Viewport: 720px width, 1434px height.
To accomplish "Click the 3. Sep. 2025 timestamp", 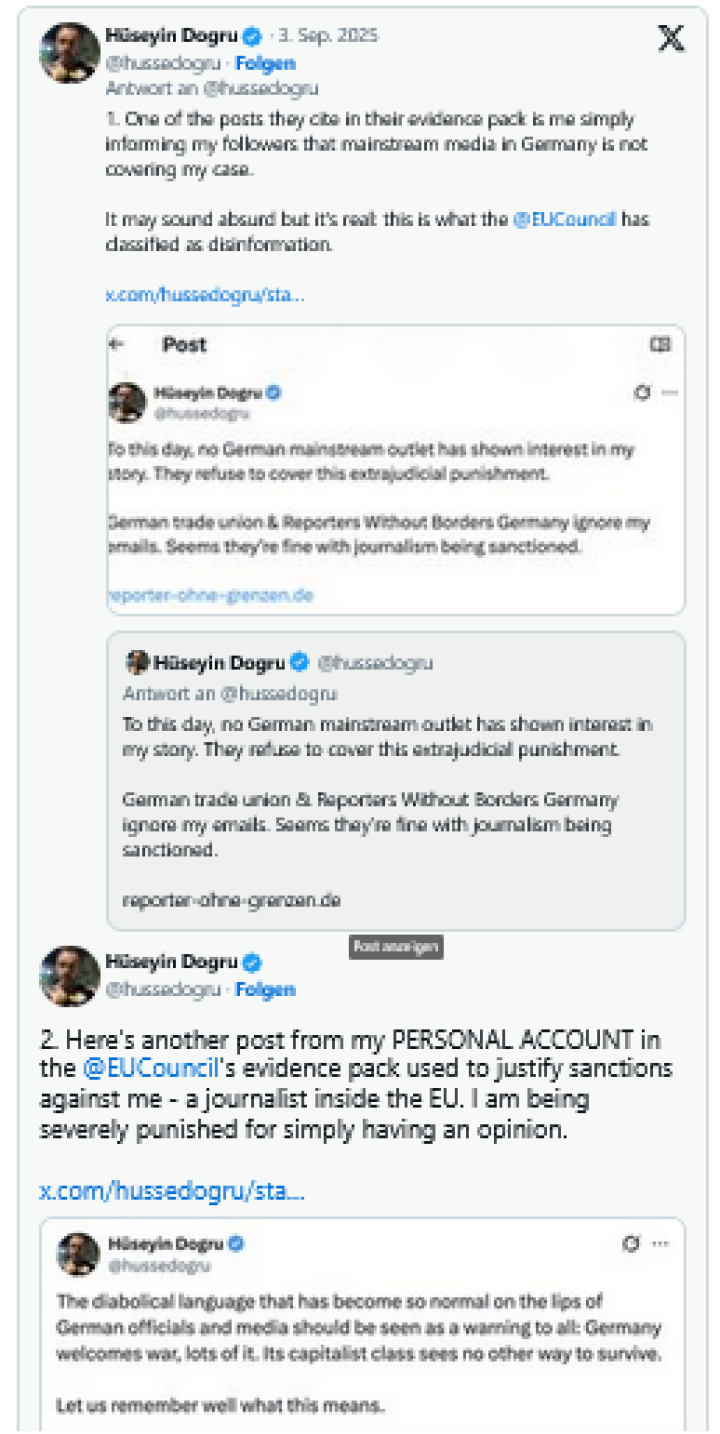I will [327, 33].
